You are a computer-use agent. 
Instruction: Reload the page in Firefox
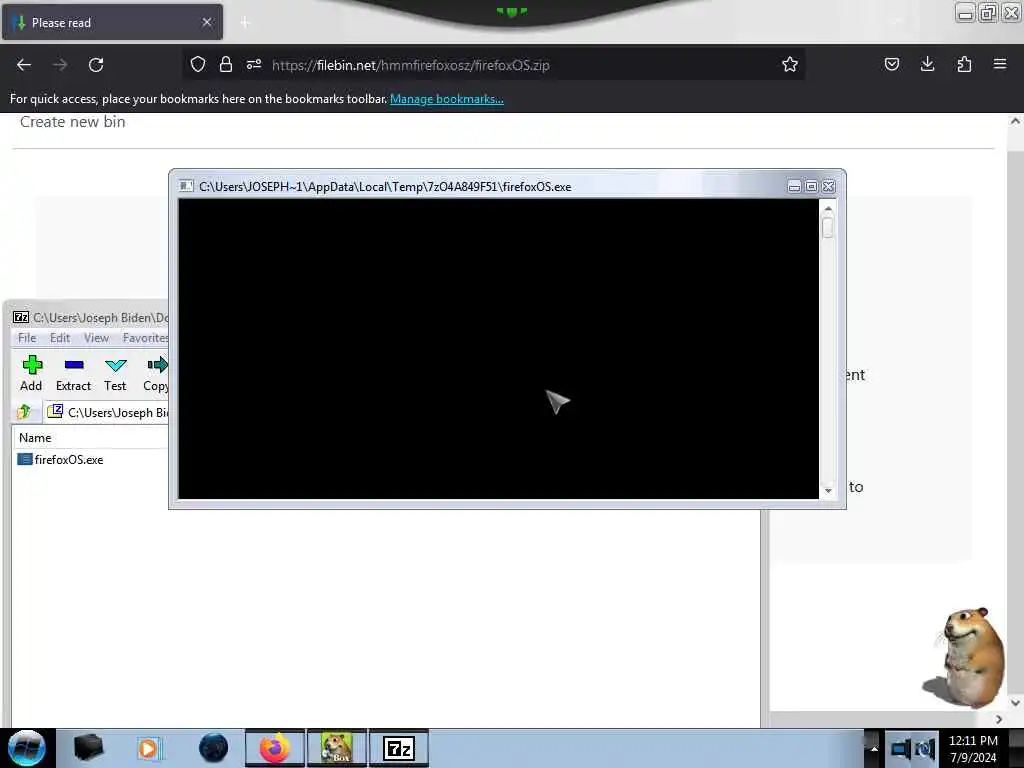coord(96,65)
